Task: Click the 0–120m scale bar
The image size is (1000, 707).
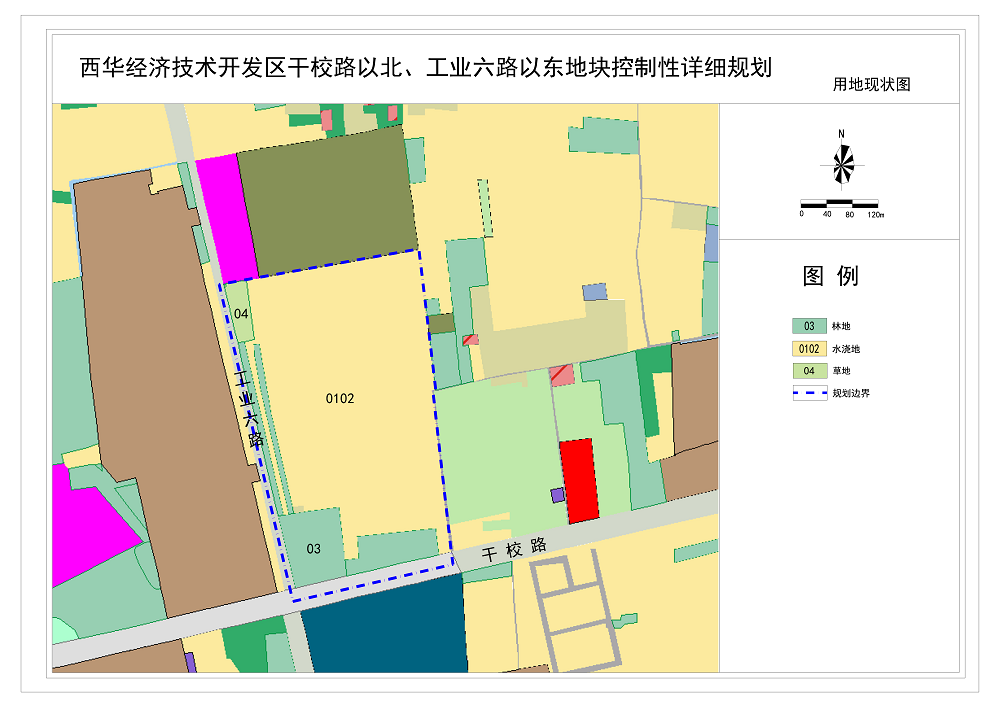Action: pyautogui.click(x=840, y=204)
